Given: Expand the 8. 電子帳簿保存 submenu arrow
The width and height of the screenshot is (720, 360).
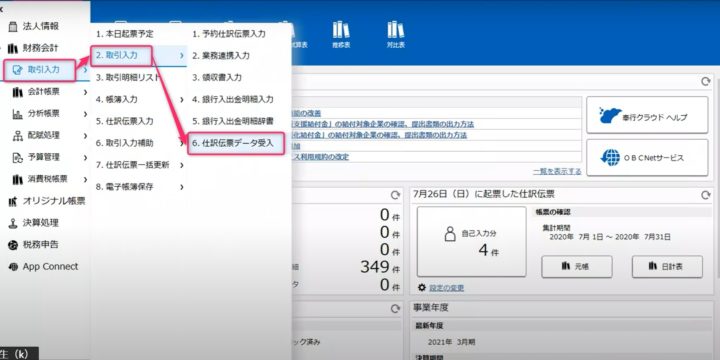Looking at the screenshot, I should tap(182, 187).
